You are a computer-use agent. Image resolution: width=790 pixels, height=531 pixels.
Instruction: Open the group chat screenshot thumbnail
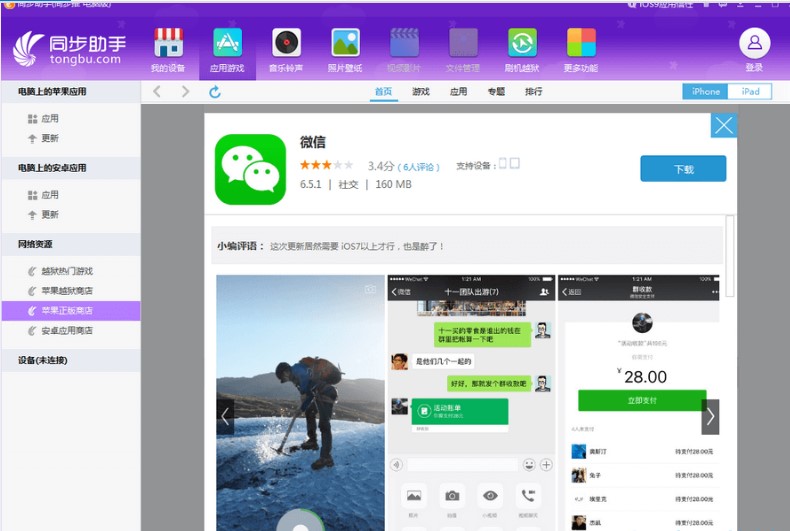click(x=471, y=403)
